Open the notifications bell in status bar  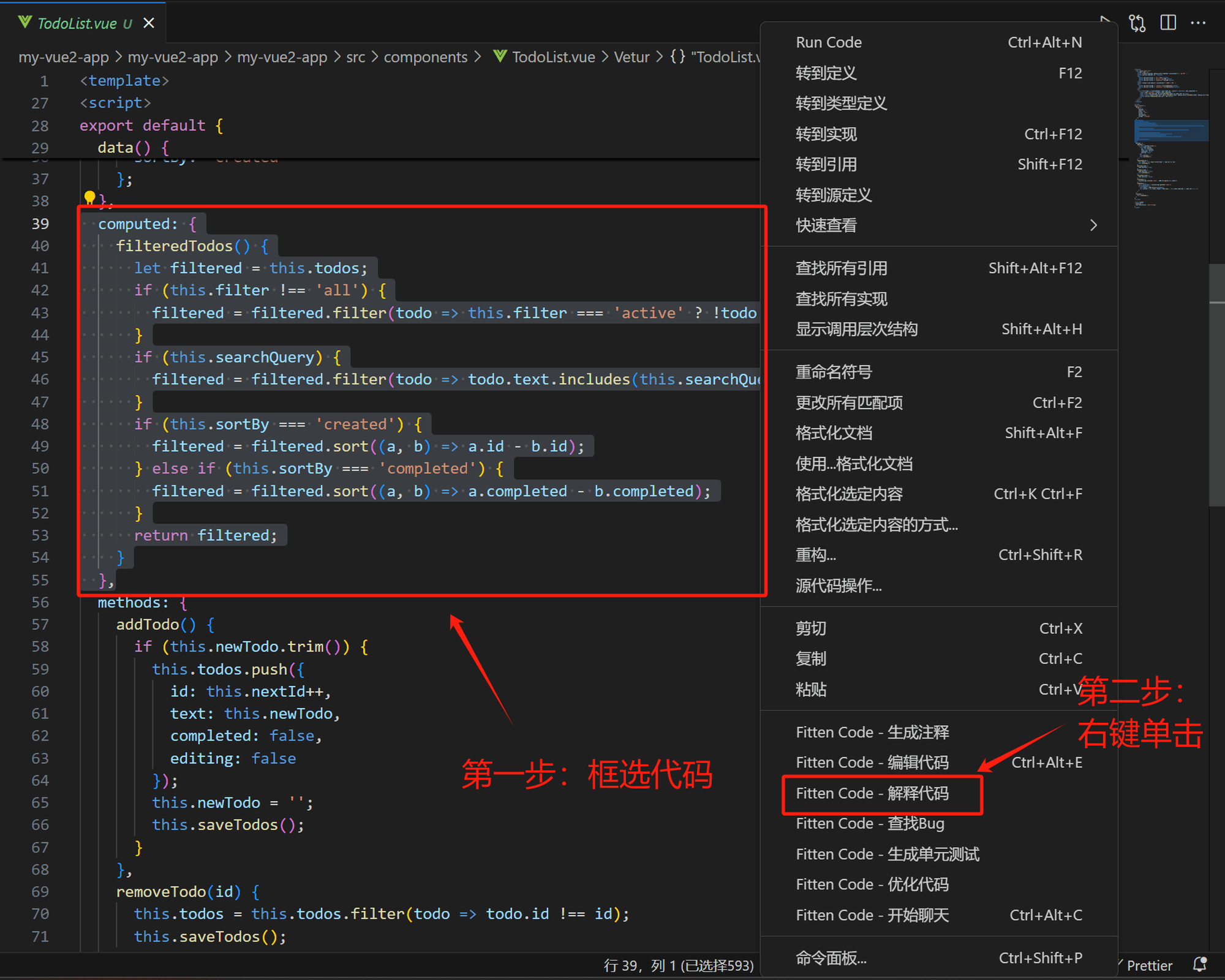pos(1200,964)
